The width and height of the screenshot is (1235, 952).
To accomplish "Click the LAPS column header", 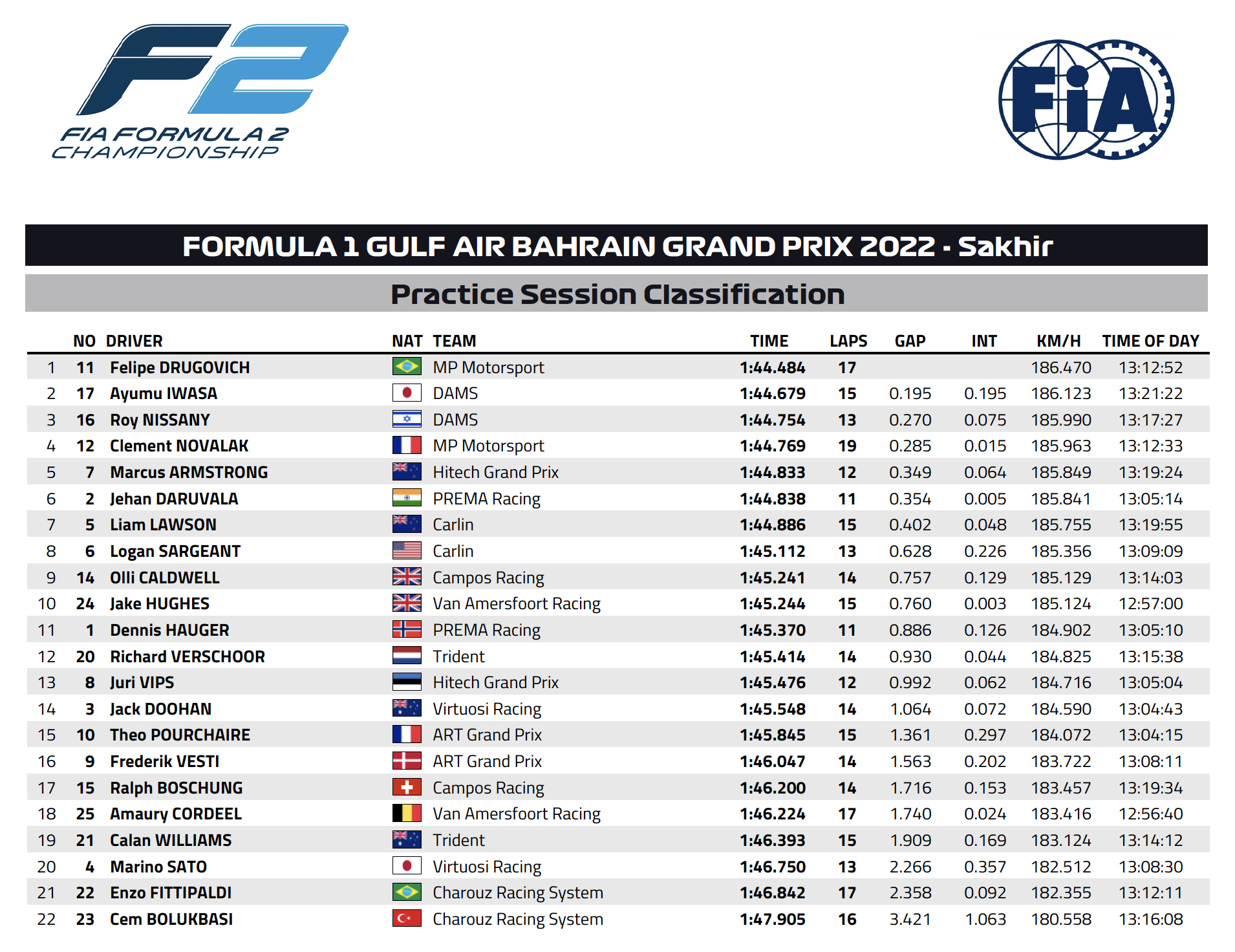I will coord(848,341).
